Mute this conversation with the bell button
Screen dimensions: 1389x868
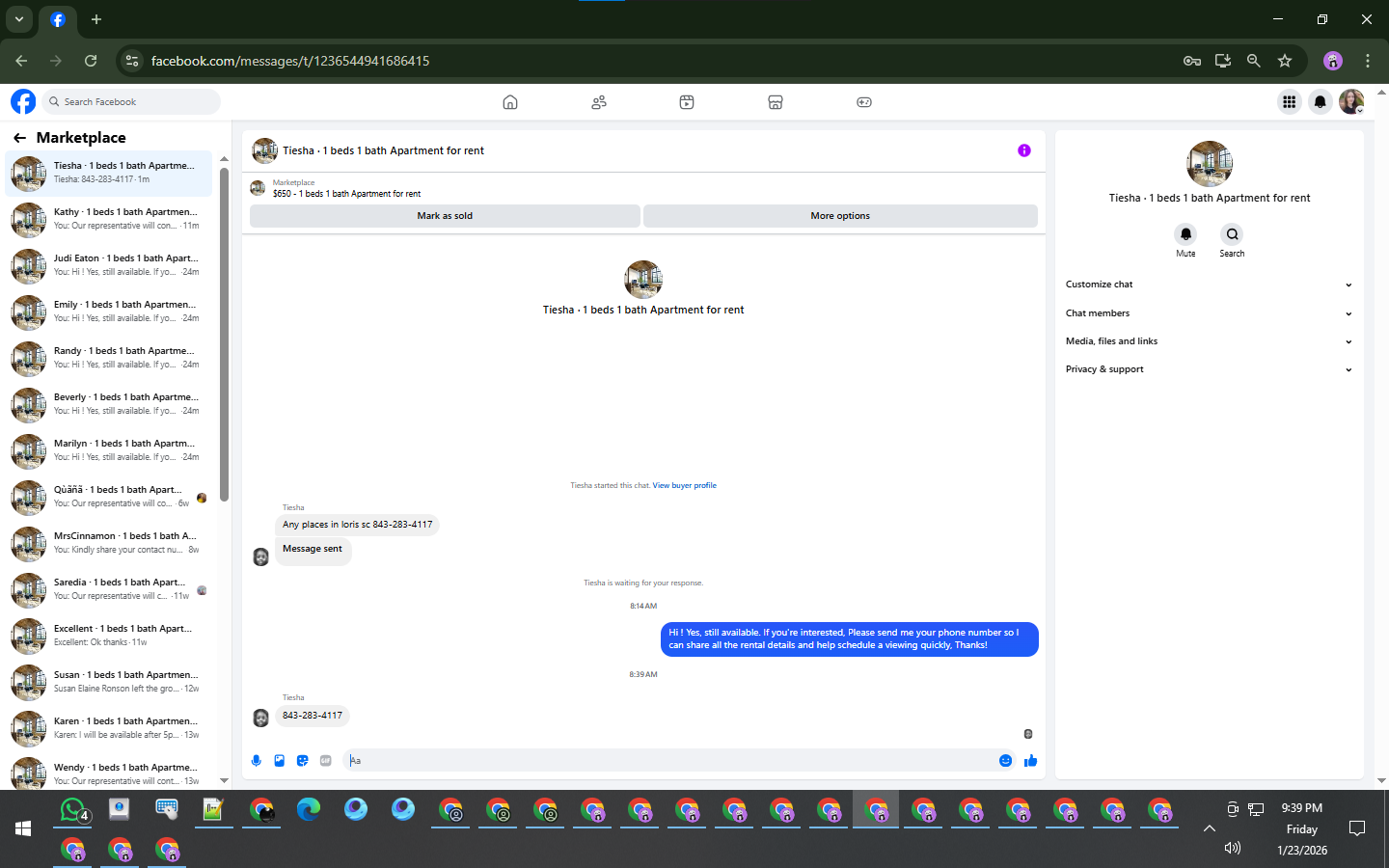(x=1185, y=234)
